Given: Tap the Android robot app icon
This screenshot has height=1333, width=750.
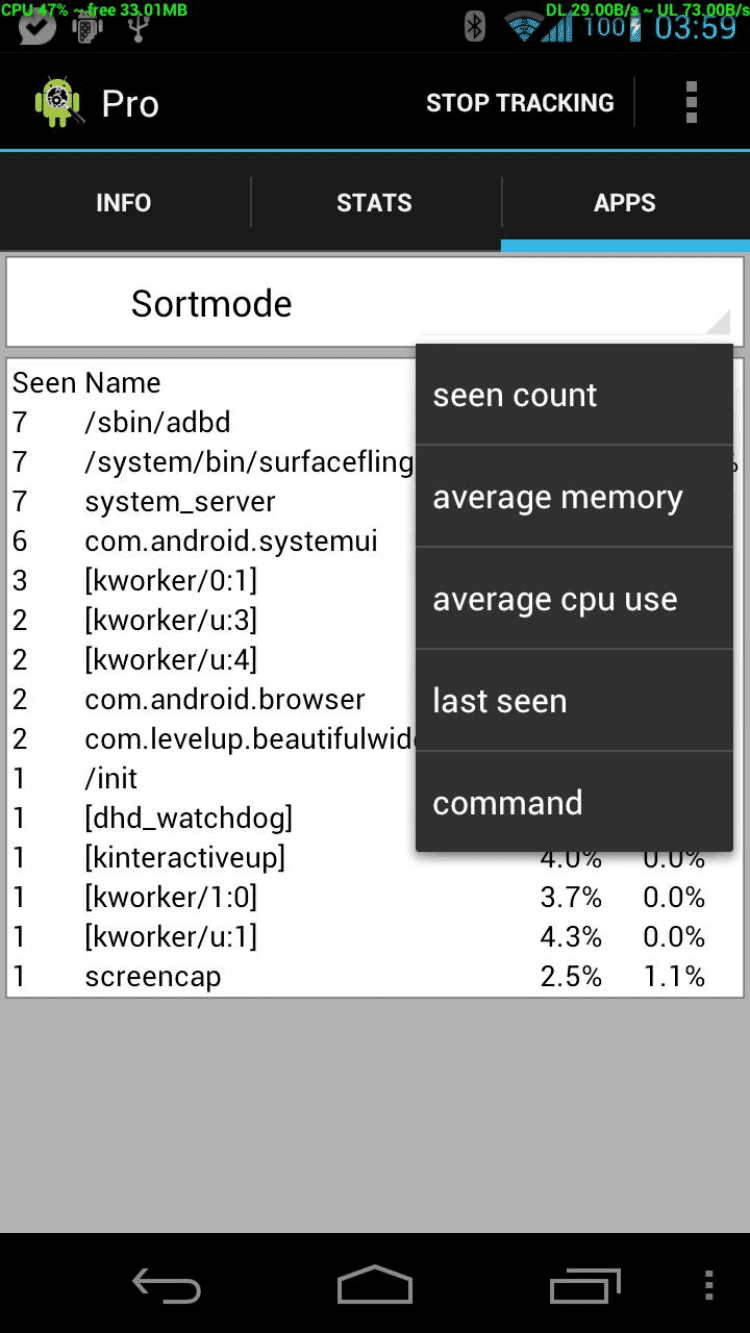Looking at the screenshot, I should 57,103.
